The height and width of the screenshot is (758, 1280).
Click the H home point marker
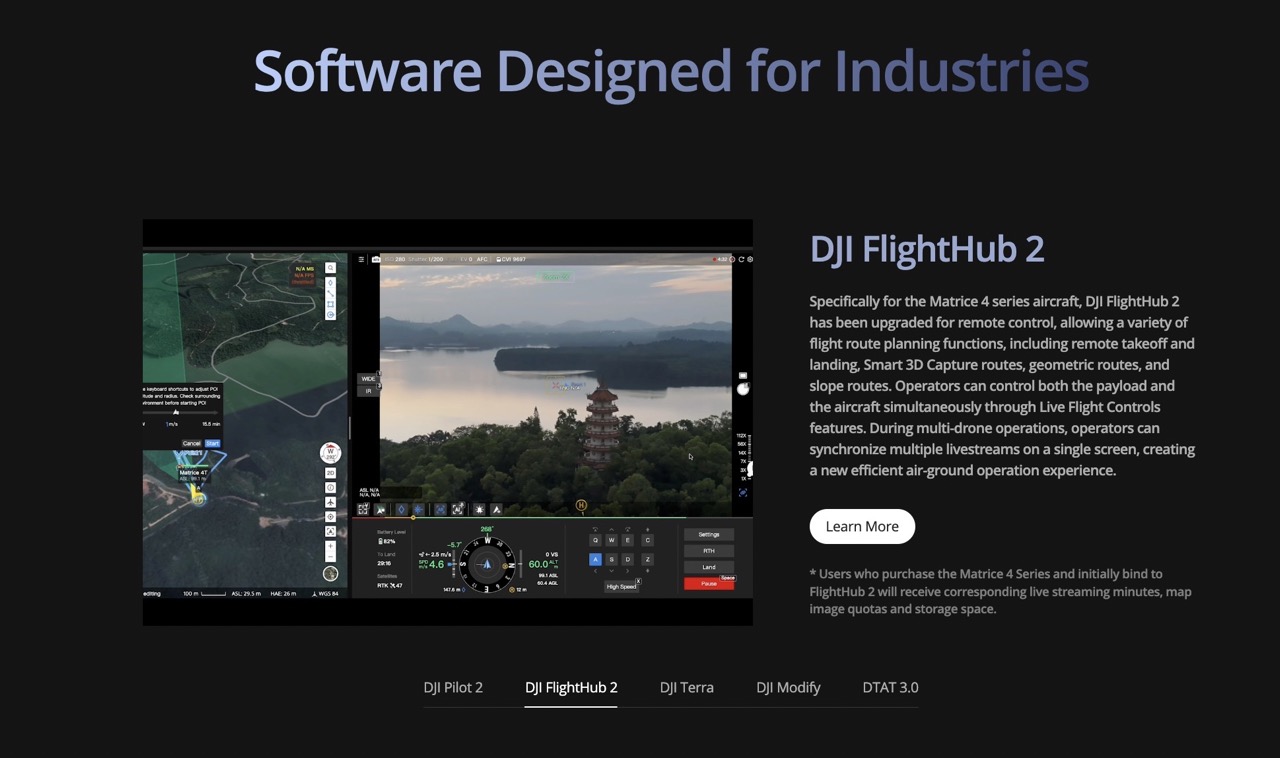click(581, 506)
